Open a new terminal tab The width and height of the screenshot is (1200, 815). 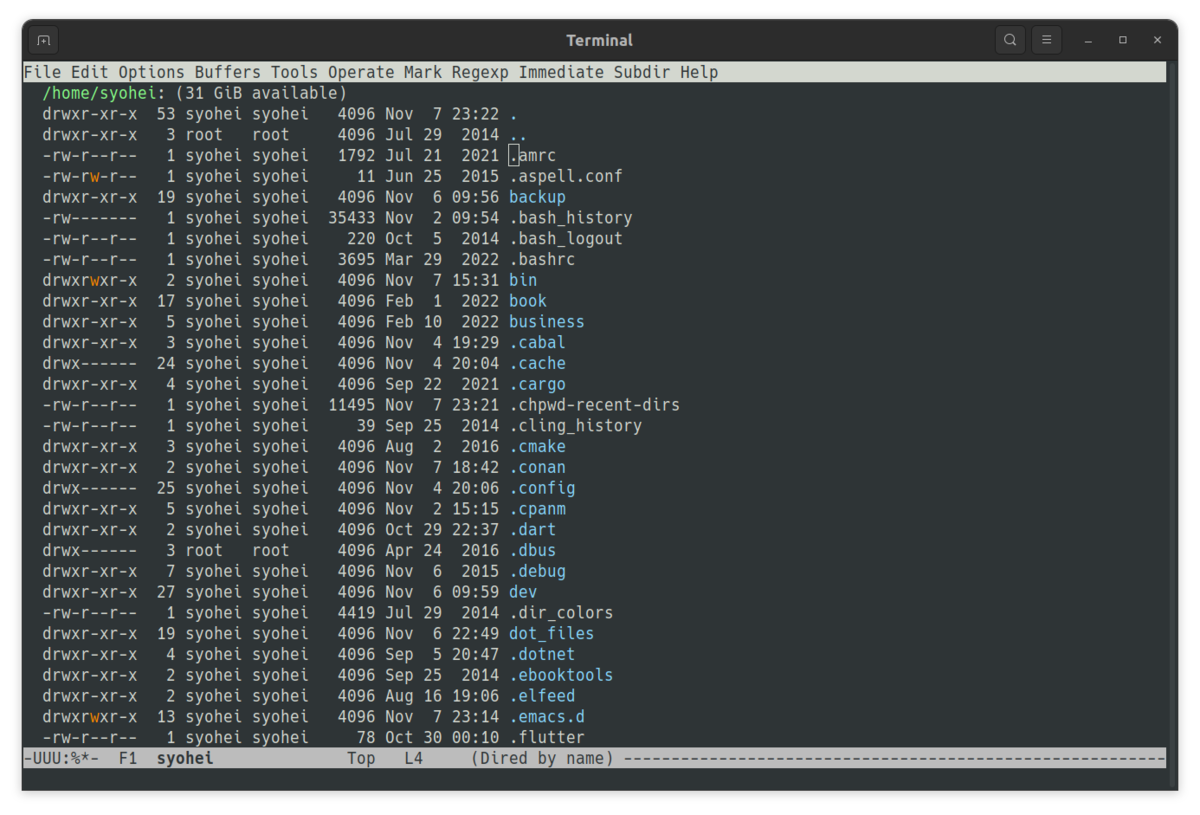41,39
